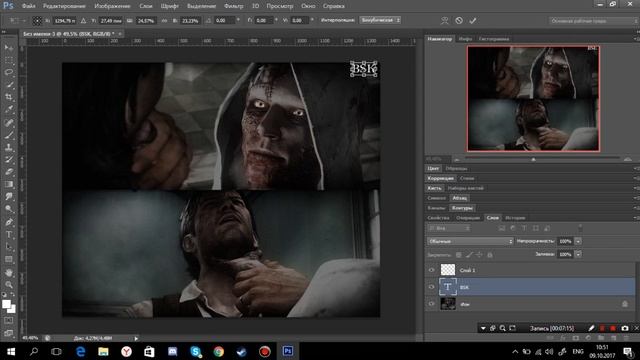Select the Zoom tool in the toolbox

tap(9, 284)
